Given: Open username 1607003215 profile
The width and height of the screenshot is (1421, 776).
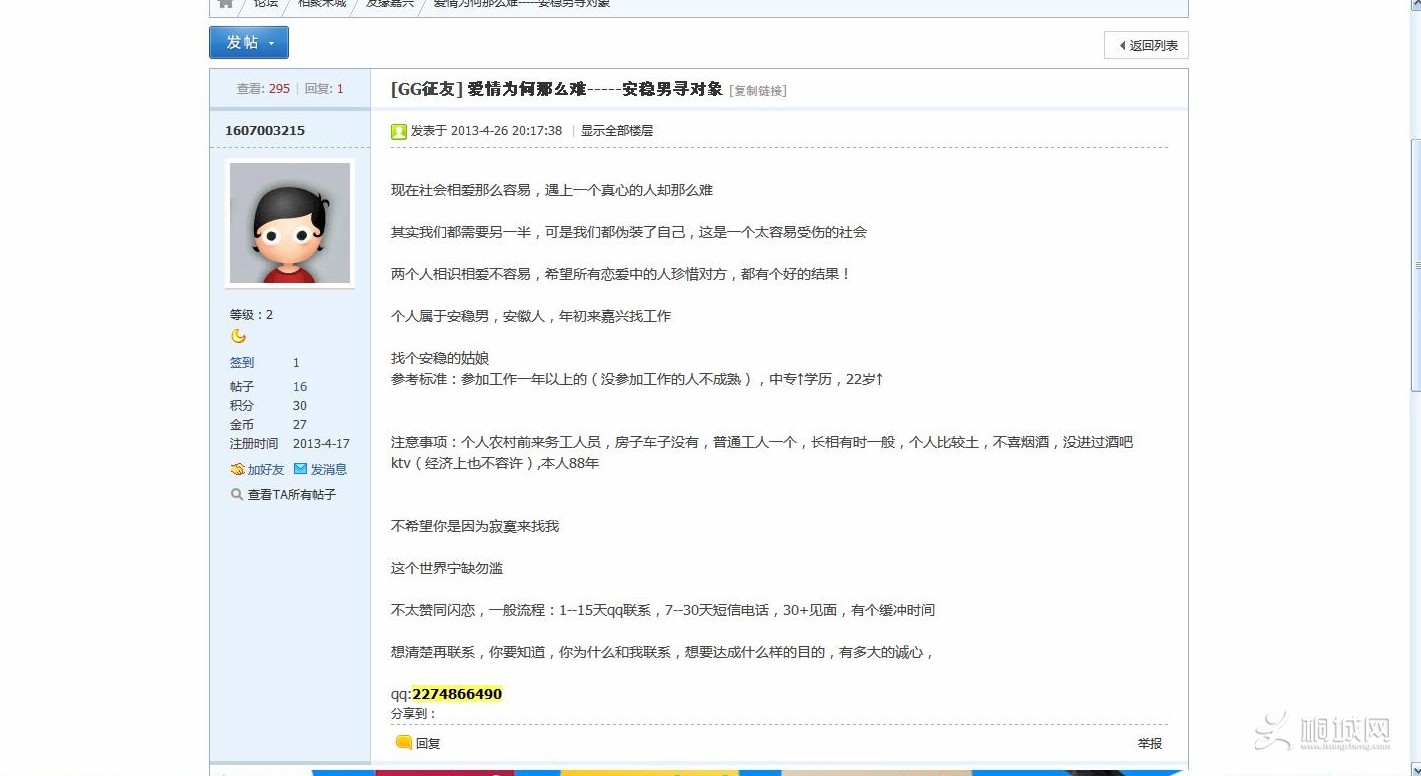Looking at the screenshot, I should coord(265,131).
